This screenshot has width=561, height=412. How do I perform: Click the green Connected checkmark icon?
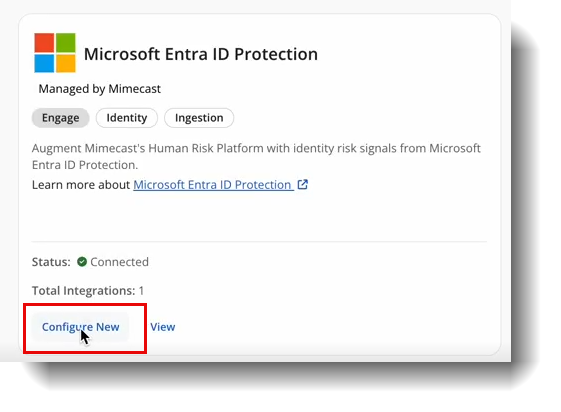[82, 262]
